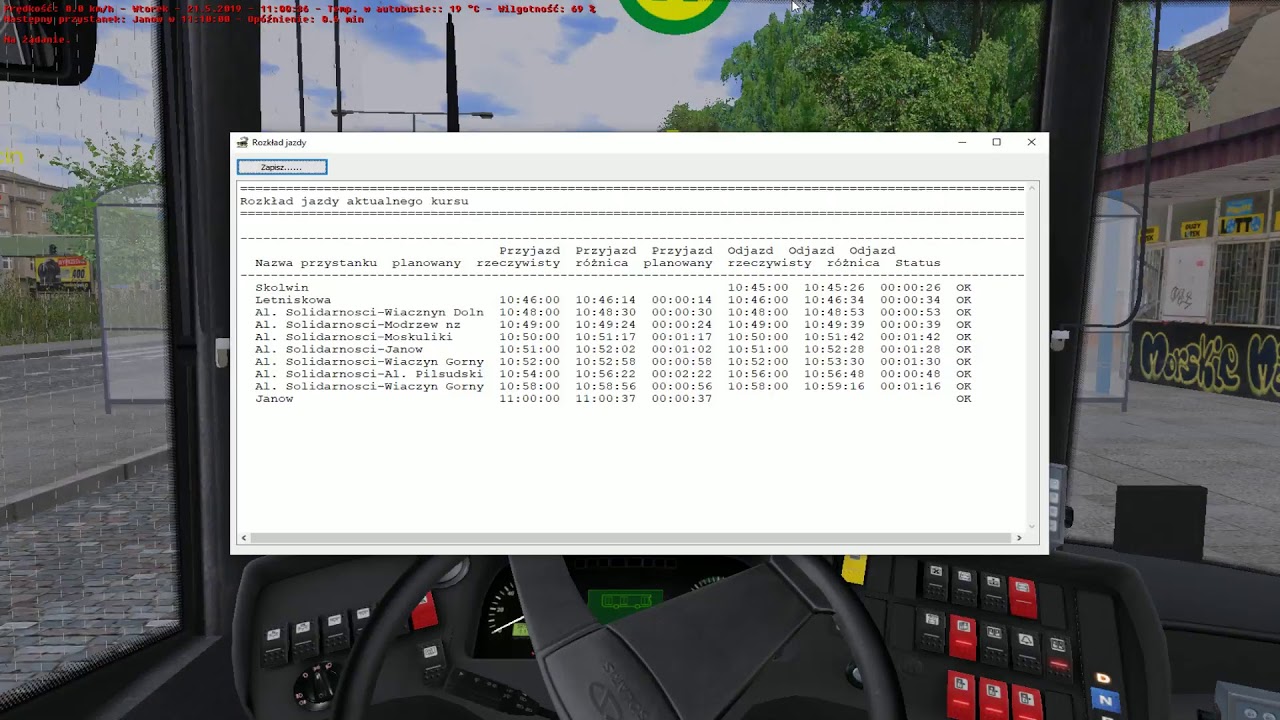Click the 11:00:37 actual arrival time

point(606,399)
